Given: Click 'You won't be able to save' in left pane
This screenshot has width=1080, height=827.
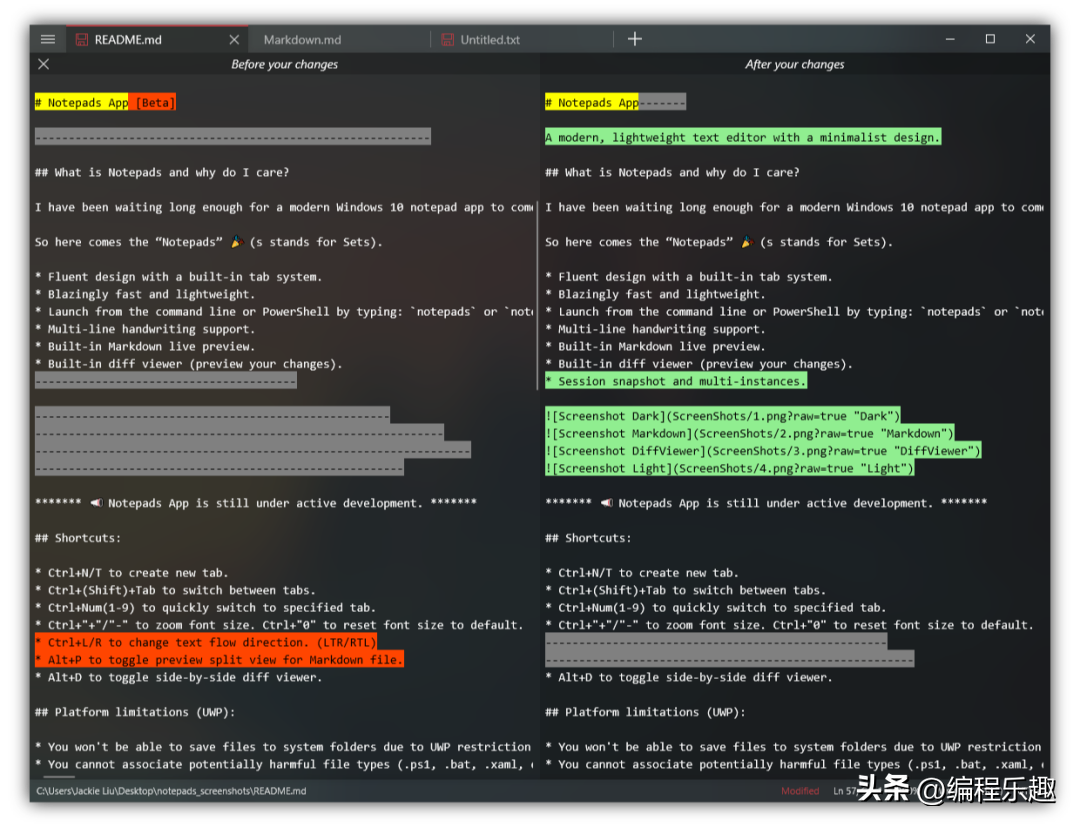Looking at the screenshot, I should pyautogui.click(x=283, y=746).
